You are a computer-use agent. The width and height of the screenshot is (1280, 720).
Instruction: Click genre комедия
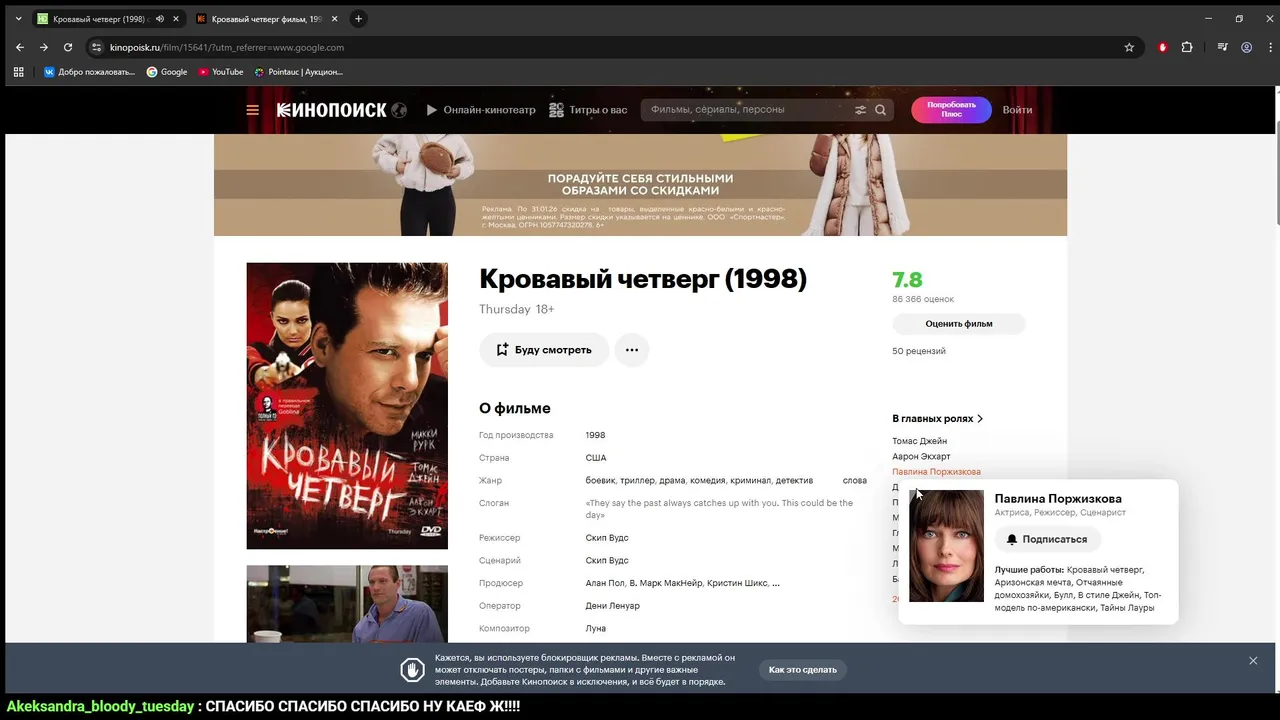point(707,481)
